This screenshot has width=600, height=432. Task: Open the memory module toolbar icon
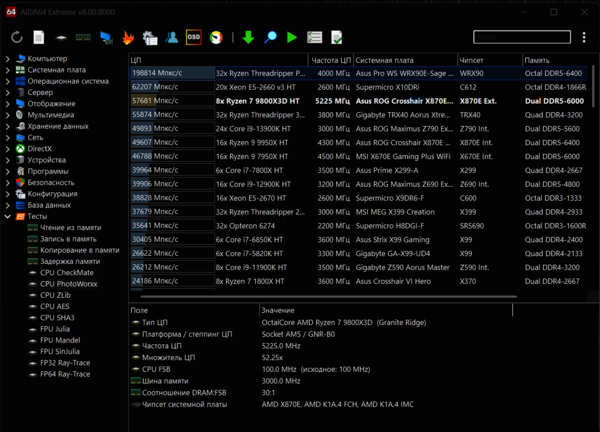(x=83, y=37)
